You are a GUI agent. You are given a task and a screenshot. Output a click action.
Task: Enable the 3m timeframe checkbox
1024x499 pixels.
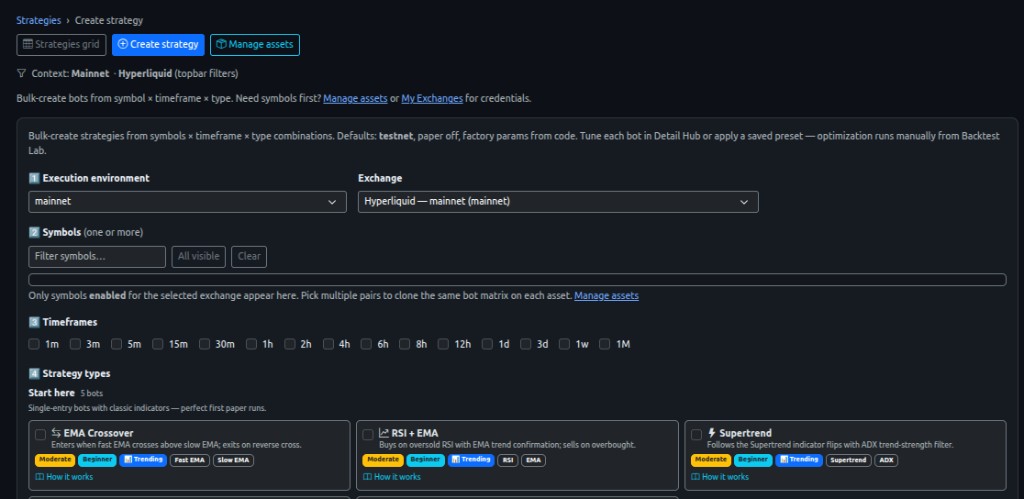(x=75, y=344)
